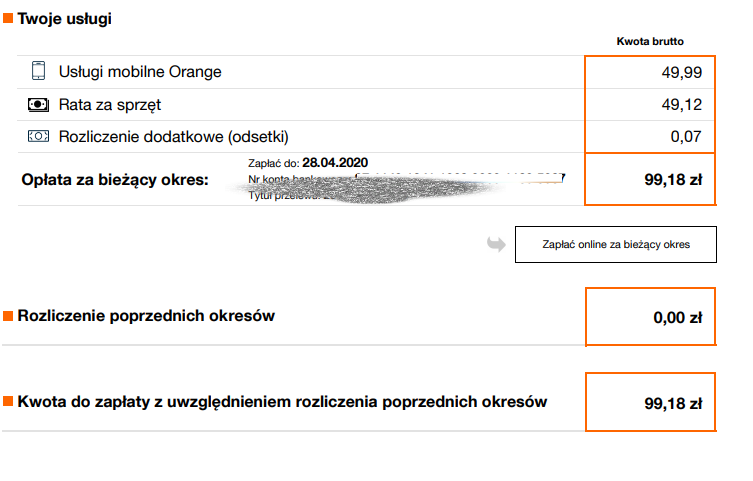Click the Kwota brutto column header
The width and height of the screenshot is (753, 481).
pos(650,41)
